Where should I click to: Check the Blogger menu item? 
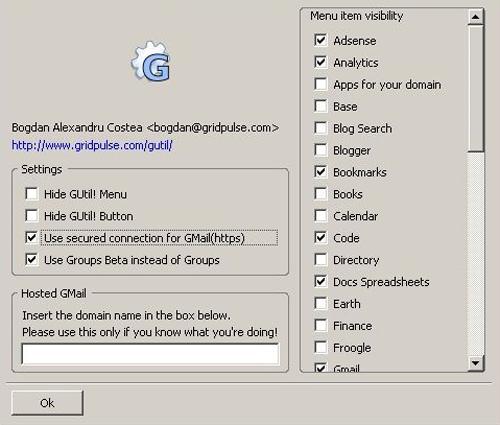(321, 150)
